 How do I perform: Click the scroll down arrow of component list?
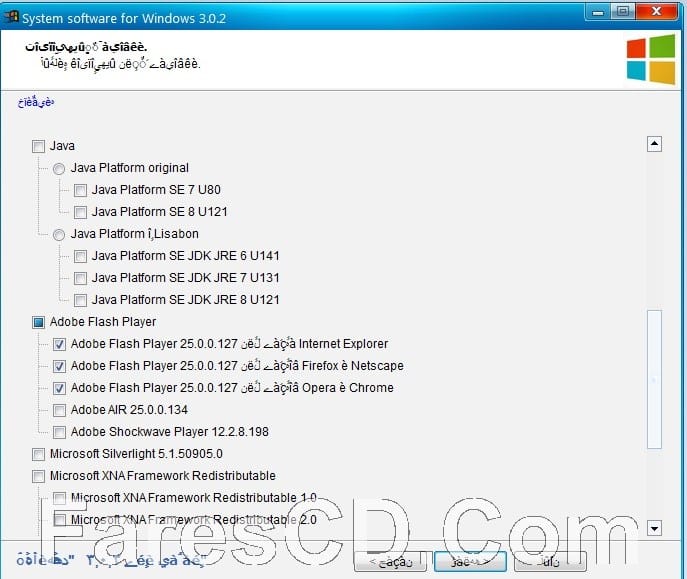[654, 528]
